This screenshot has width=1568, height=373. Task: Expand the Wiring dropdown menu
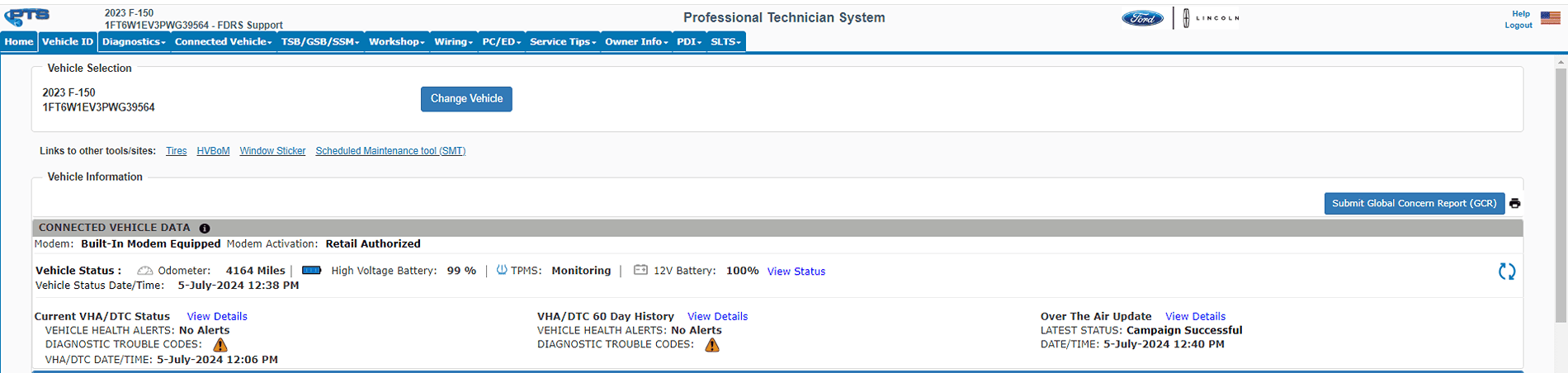[453, 42]
